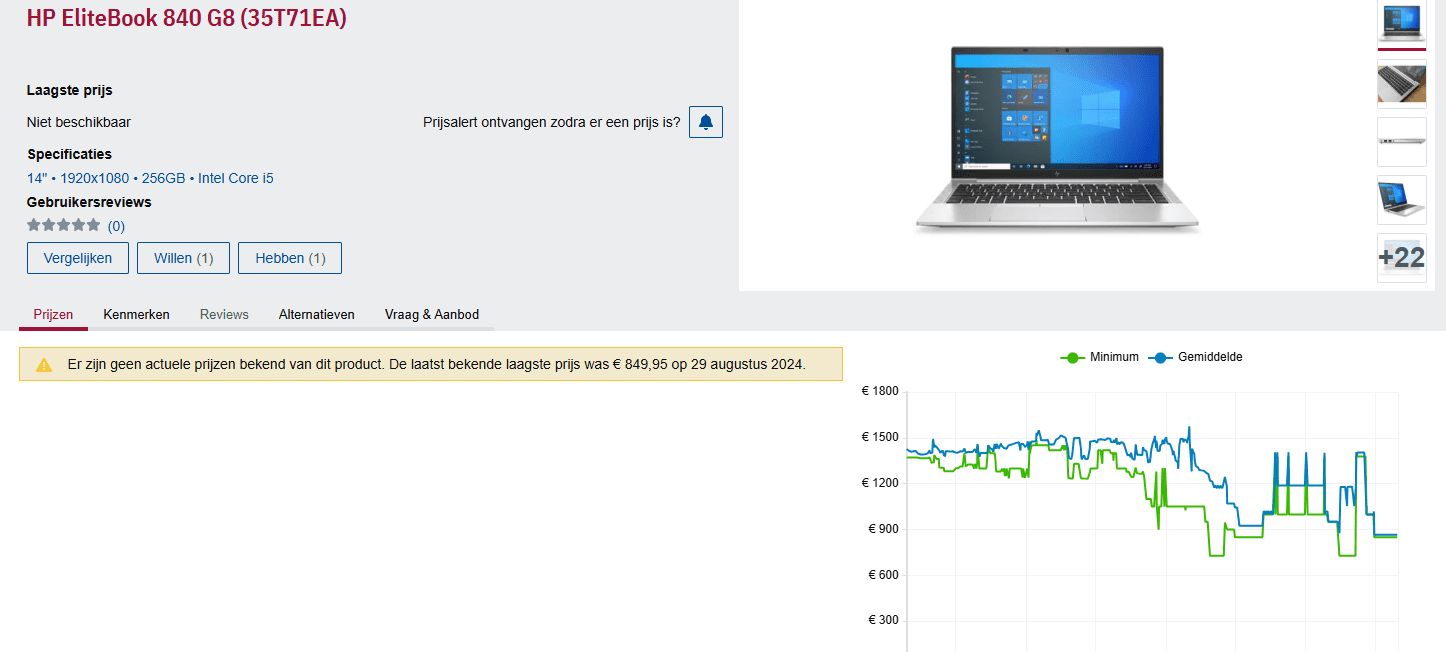Open the specifications summary link
The image size is (1446, 652).
150,178
